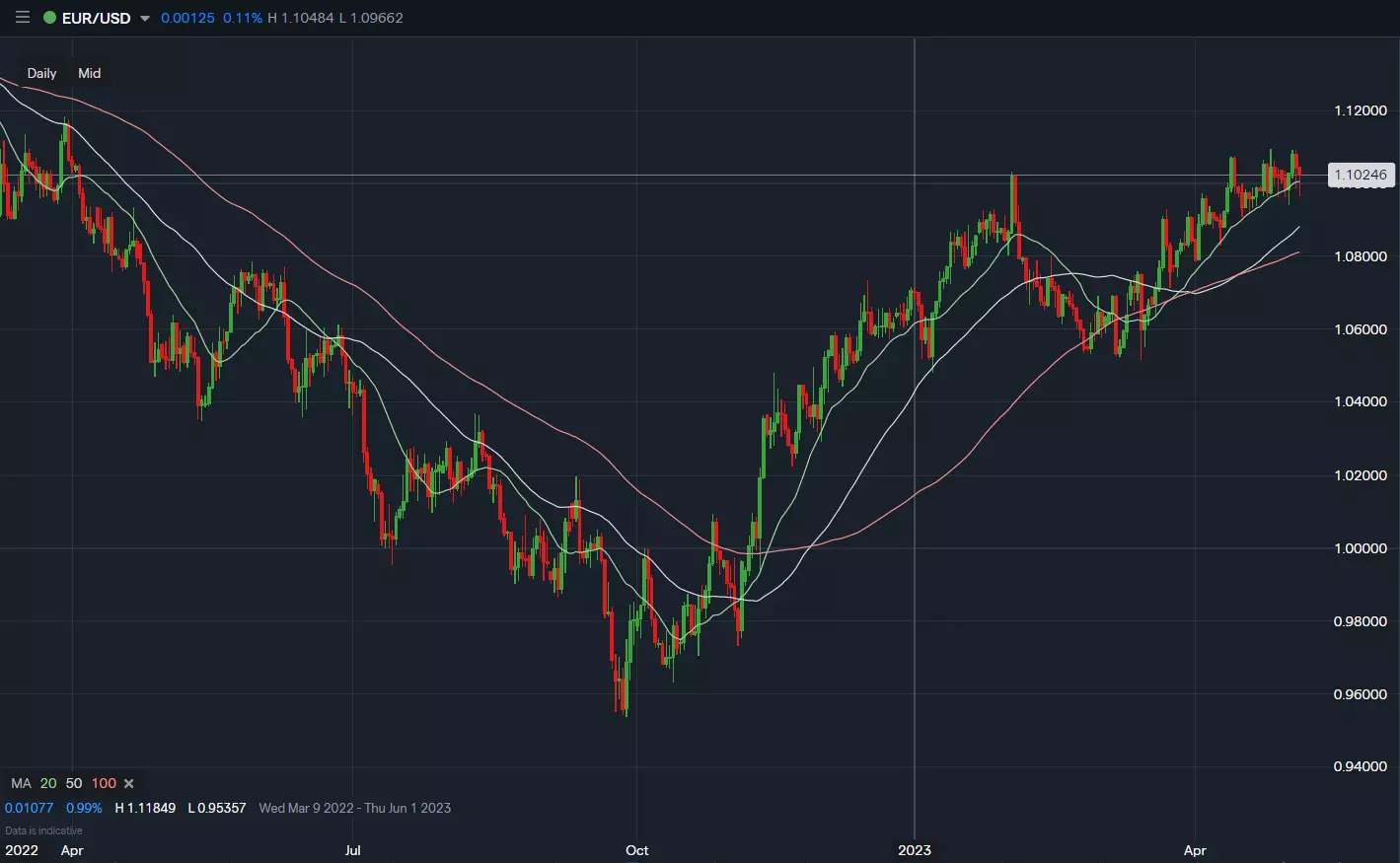This screenshot has width=1400, height=863.
Task: Click the 0.94000 price axis label
Action: point(1361,766)
